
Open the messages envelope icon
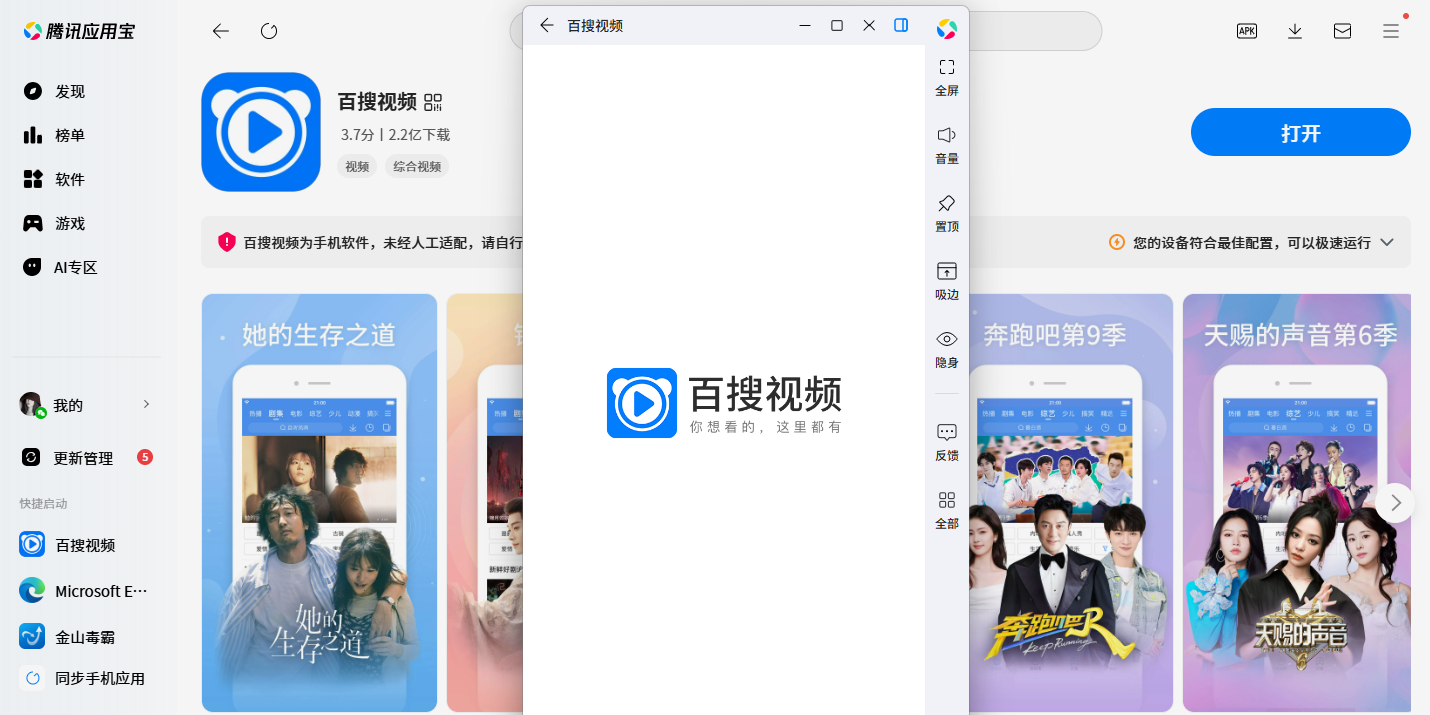click(x=1343, y=31)
